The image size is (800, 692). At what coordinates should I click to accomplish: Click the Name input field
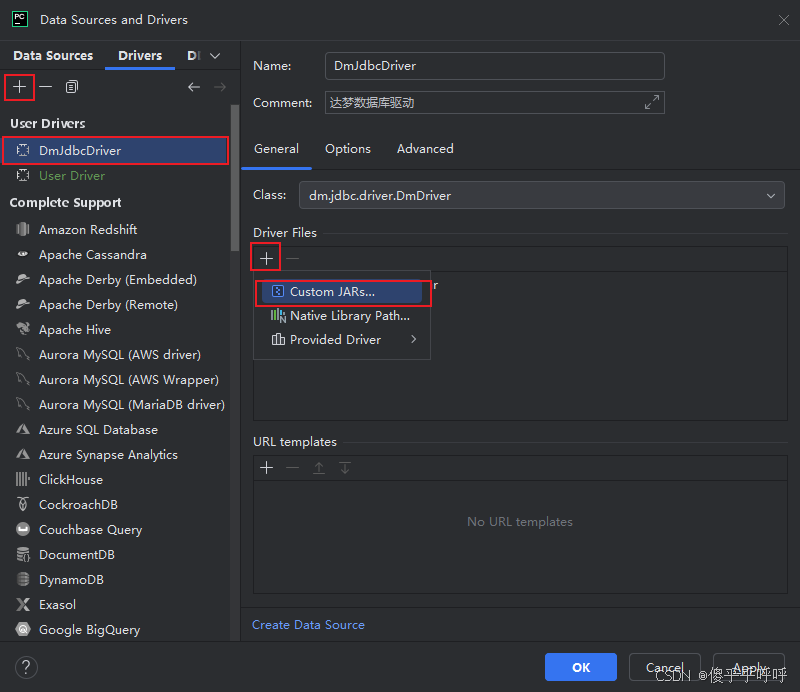[494, 66]
